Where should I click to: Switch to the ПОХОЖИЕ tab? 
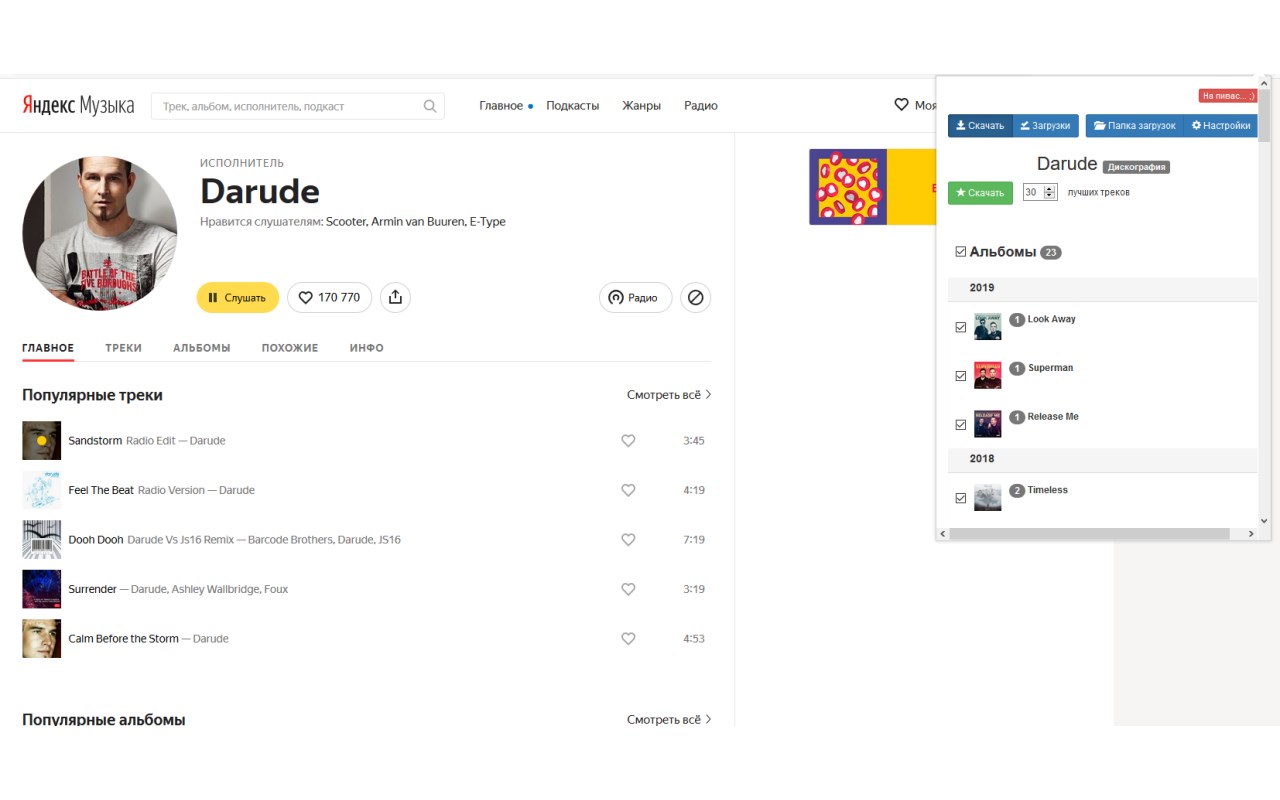pyautogui.click(x=290, y=348)
